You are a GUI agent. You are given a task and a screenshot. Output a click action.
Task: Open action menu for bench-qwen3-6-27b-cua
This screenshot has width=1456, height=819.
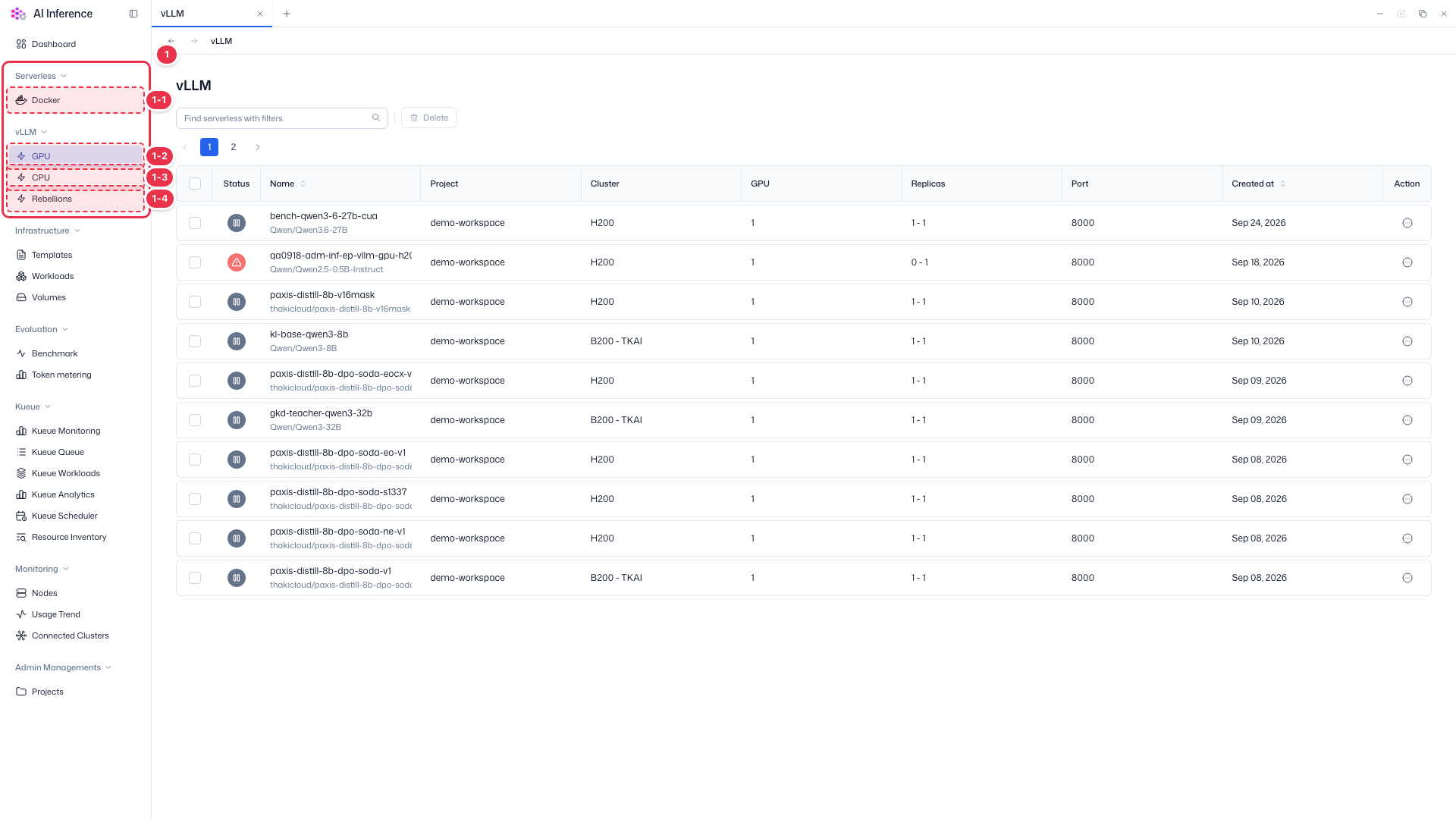pyautogui.click(x=1407, y=223)
